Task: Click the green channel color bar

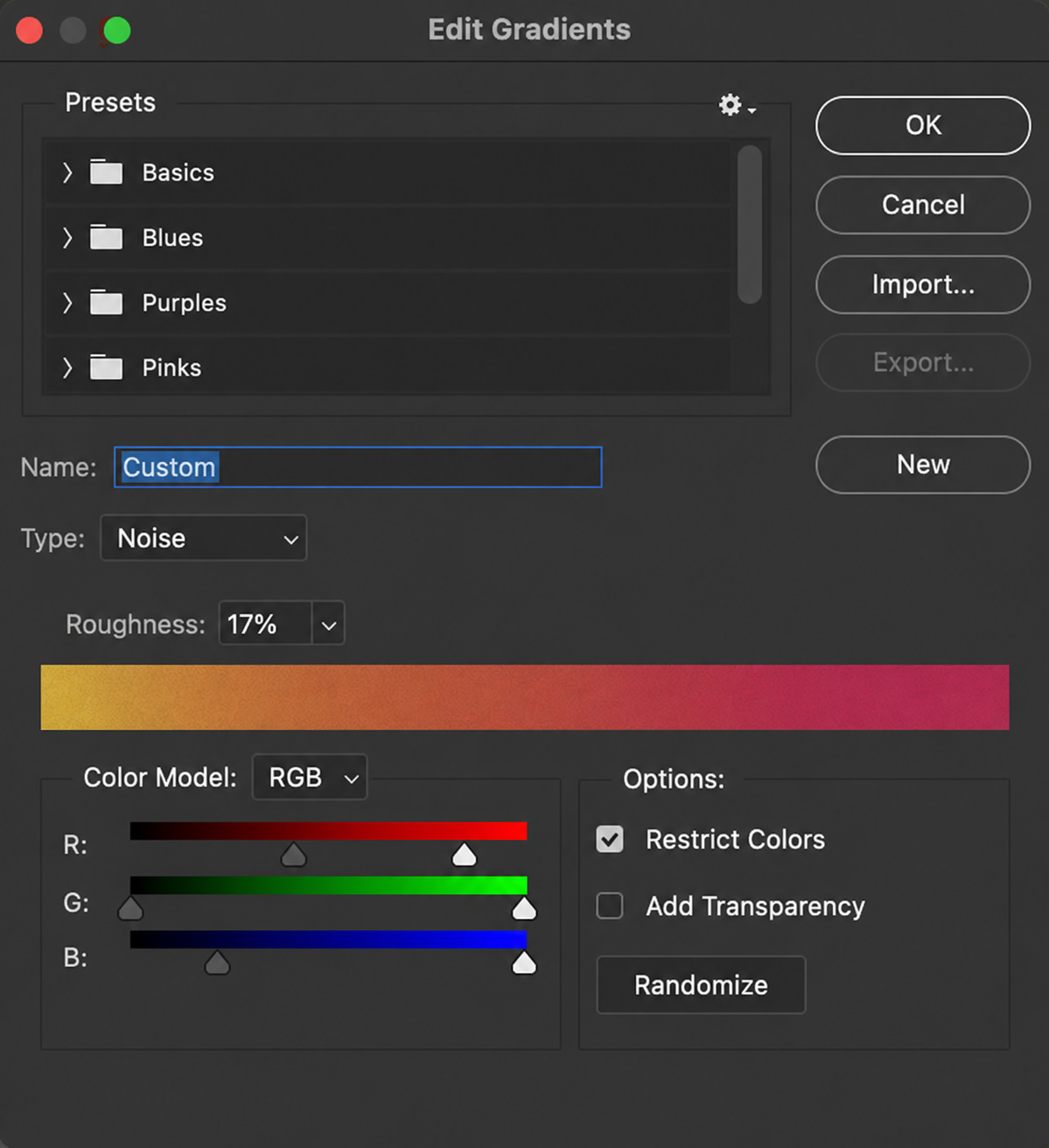Action: (x=329, y=885)
